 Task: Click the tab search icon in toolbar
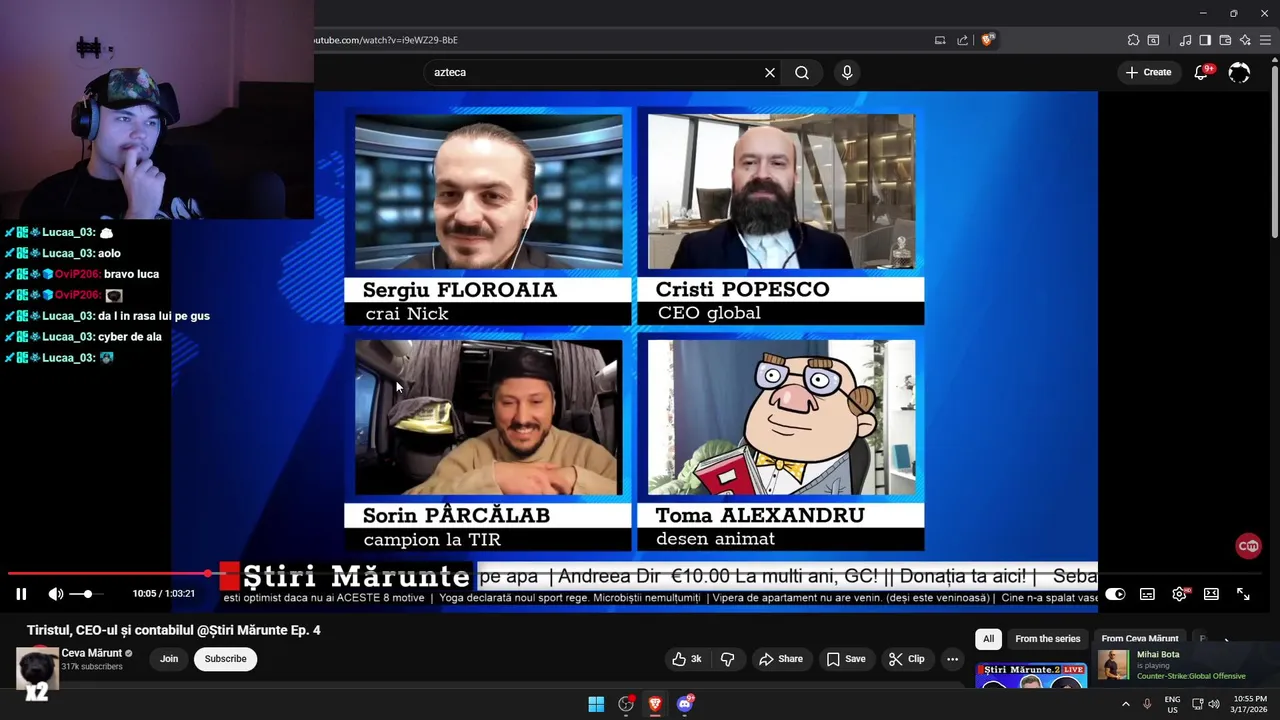(x=1153, y=40)
